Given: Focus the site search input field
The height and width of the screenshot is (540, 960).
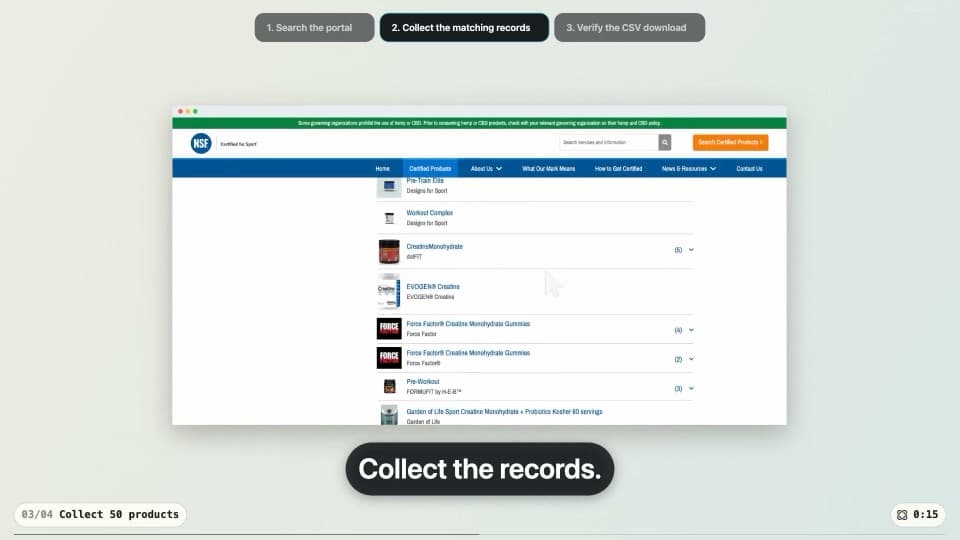Looking at the screenshot, I should click(x=609, y=142).
